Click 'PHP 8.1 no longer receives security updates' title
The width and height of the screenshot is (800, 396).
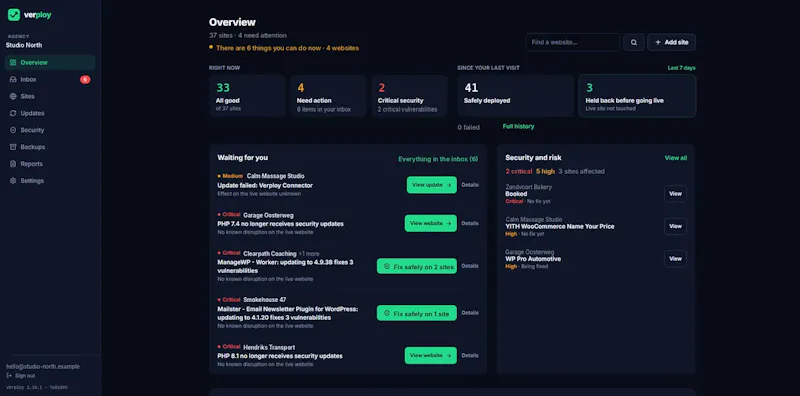pyautogui.click(x=280, y=356)
